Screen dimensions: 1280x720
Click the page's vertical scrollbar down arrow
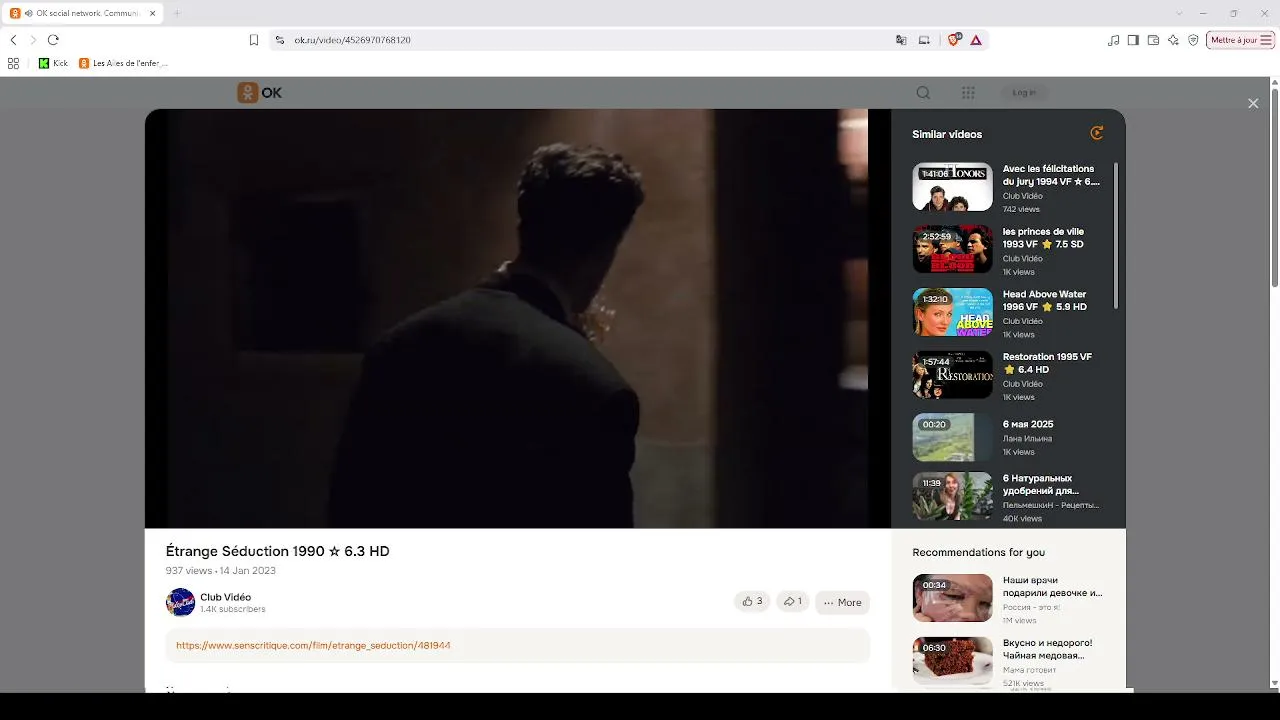[x=1273, y=684]
